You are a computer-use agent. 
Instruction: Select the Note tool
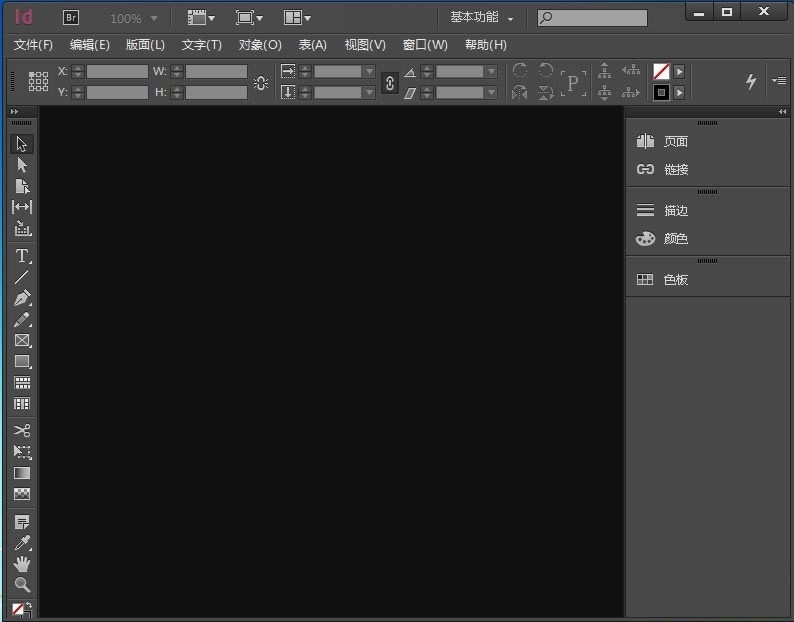[22, 522]
